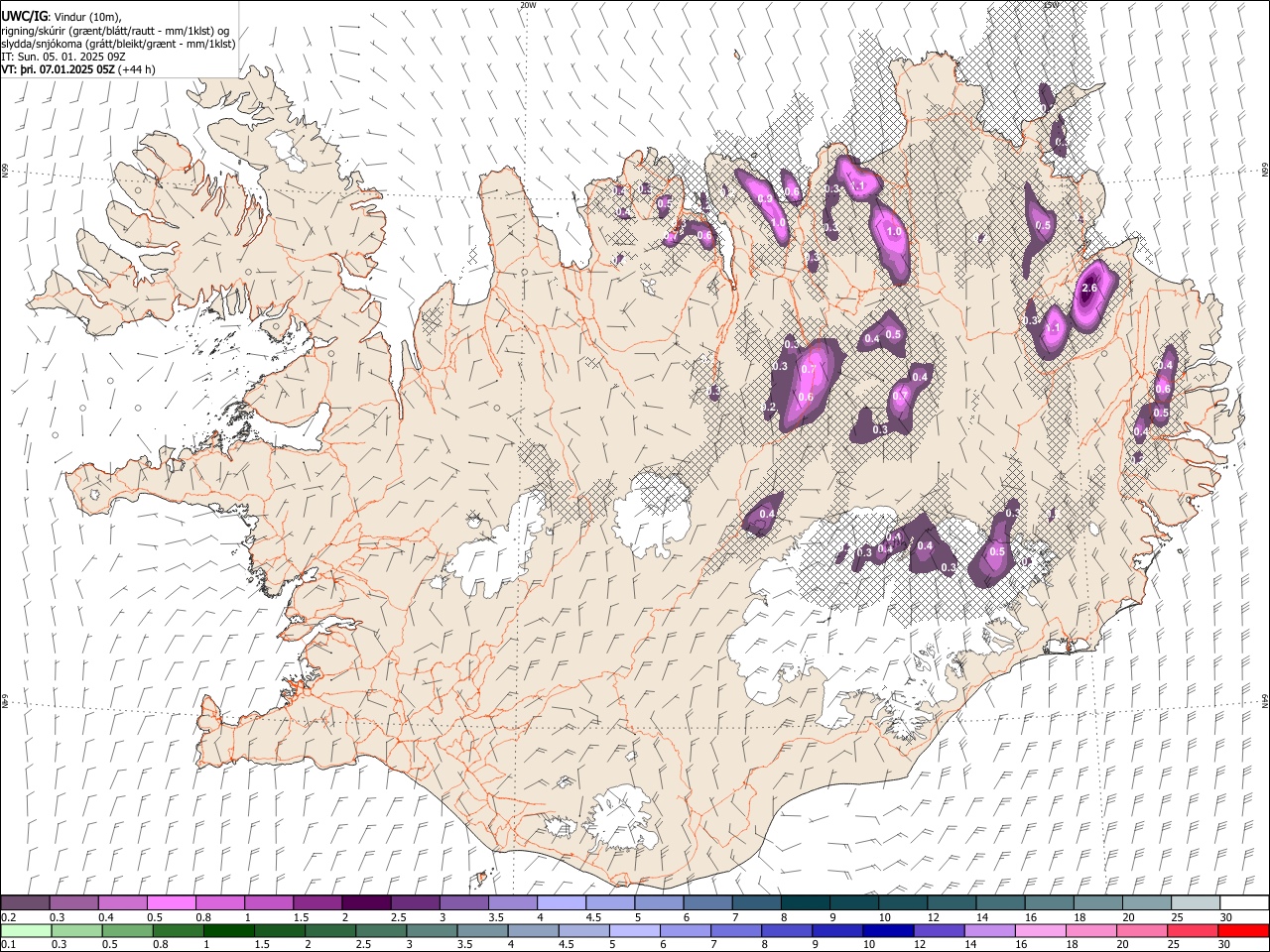Select the white upper-row swatch labeled 30

click(x=1245, y=902)
